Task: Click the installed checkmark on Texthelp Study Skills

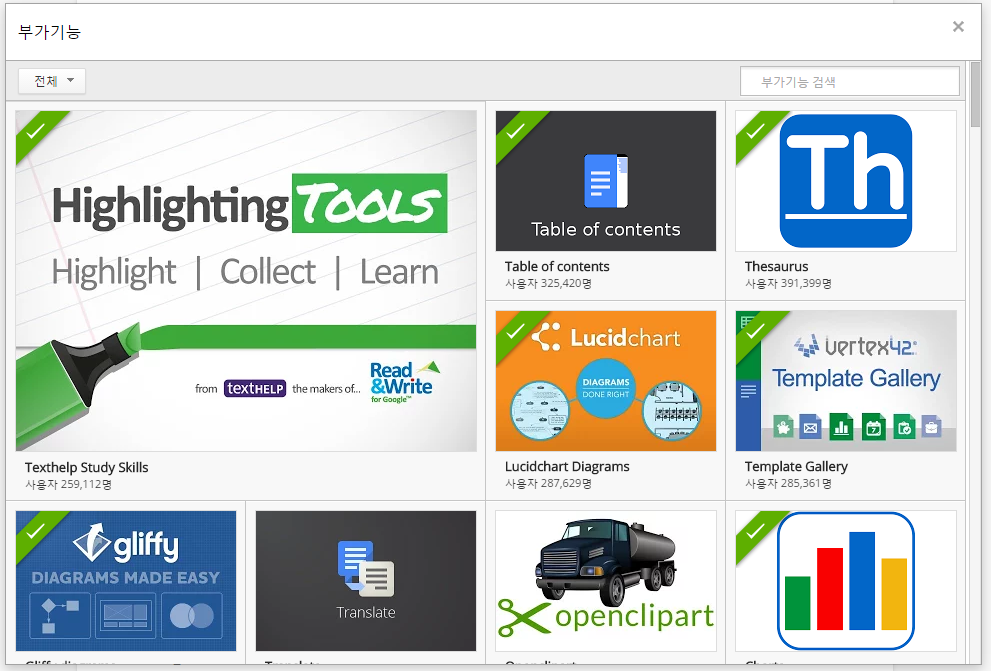Action: 35,131
